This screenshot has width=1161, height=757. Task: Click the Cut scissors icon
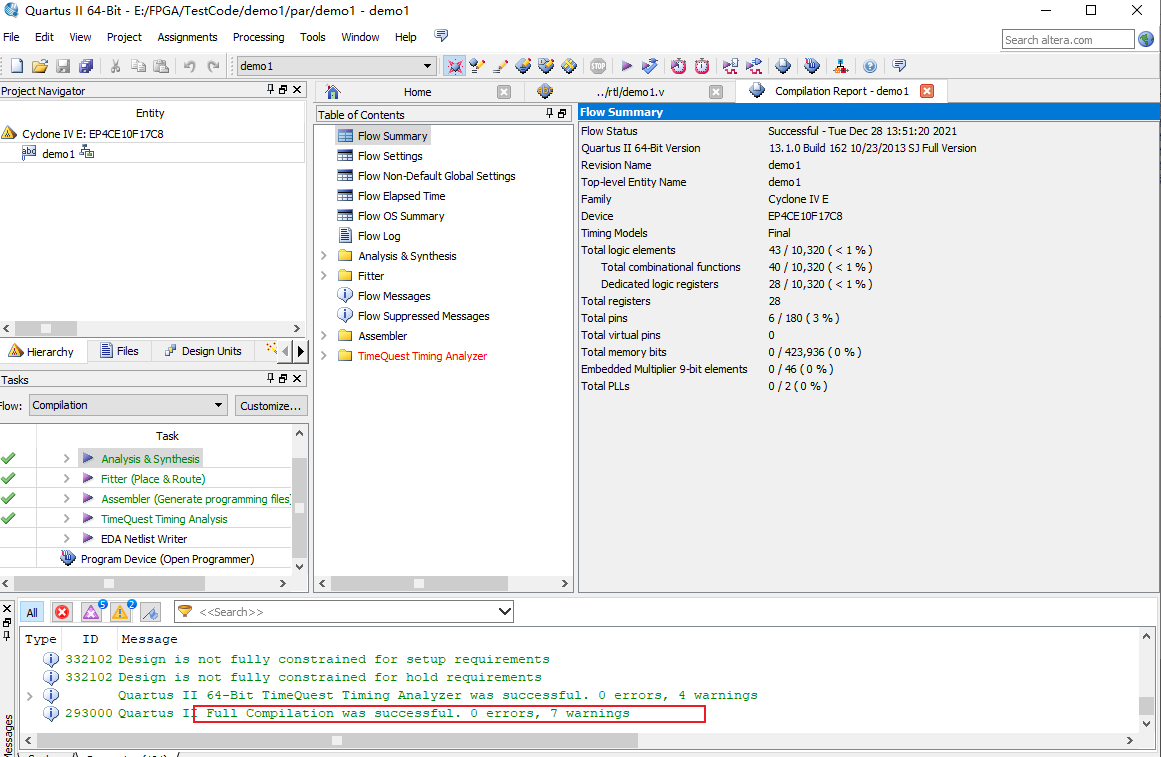[115, 66]
